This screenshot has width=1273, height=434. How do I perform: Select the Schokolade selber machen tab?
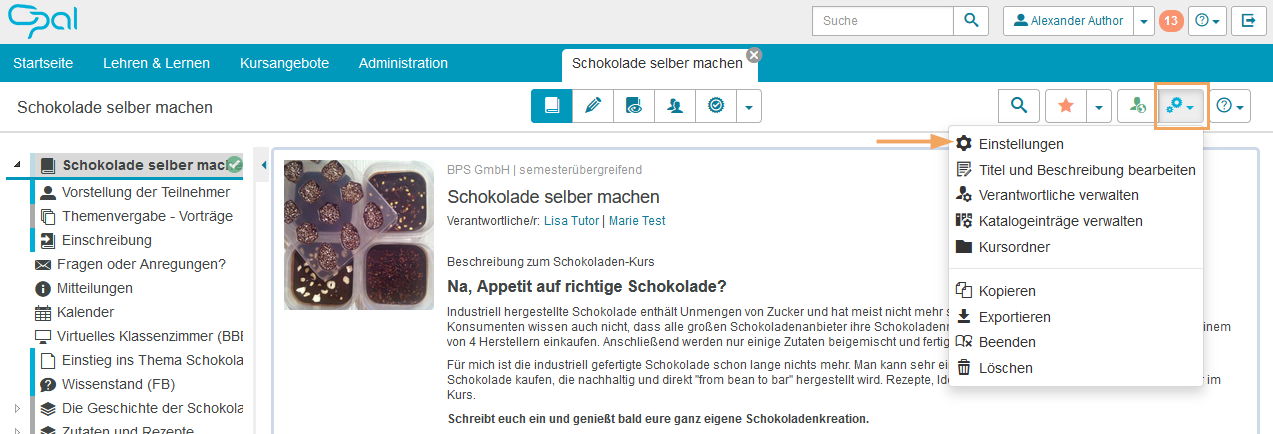[x=657, y=63]
